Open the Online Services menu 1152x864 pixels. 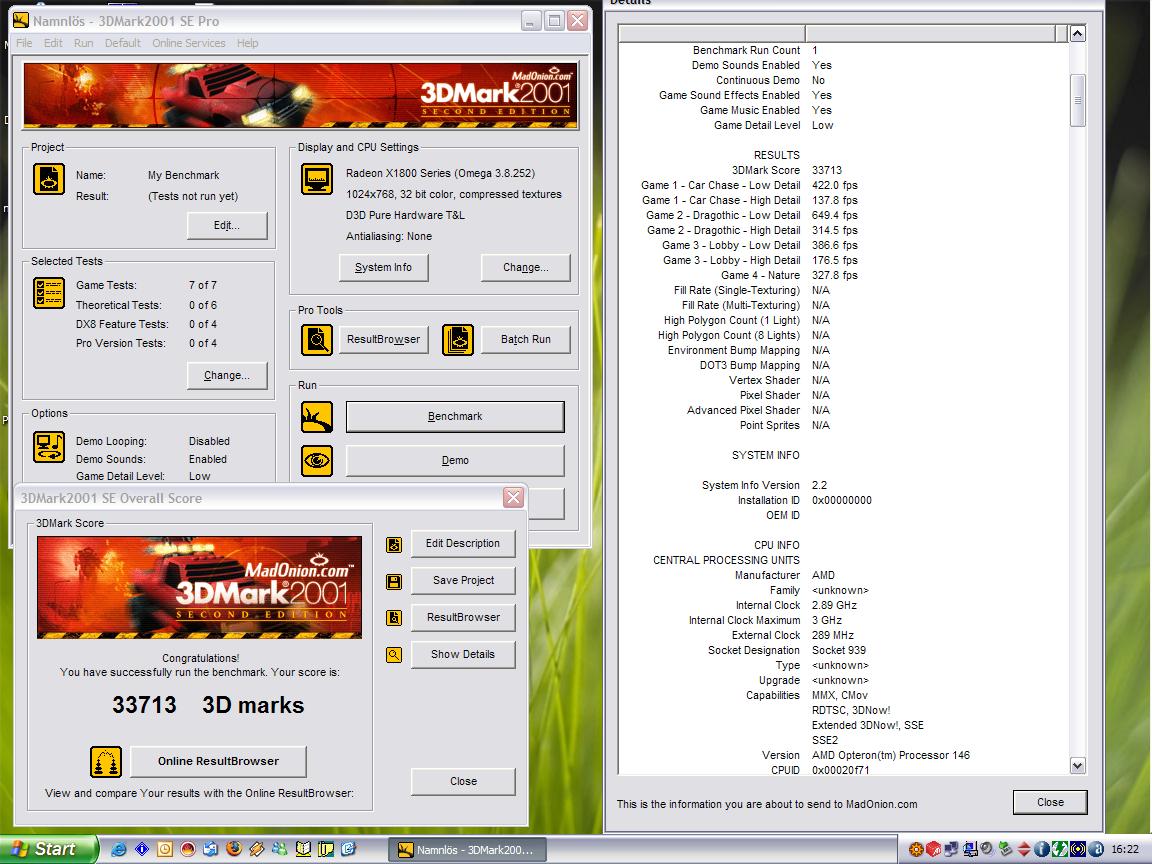[189, 43]
